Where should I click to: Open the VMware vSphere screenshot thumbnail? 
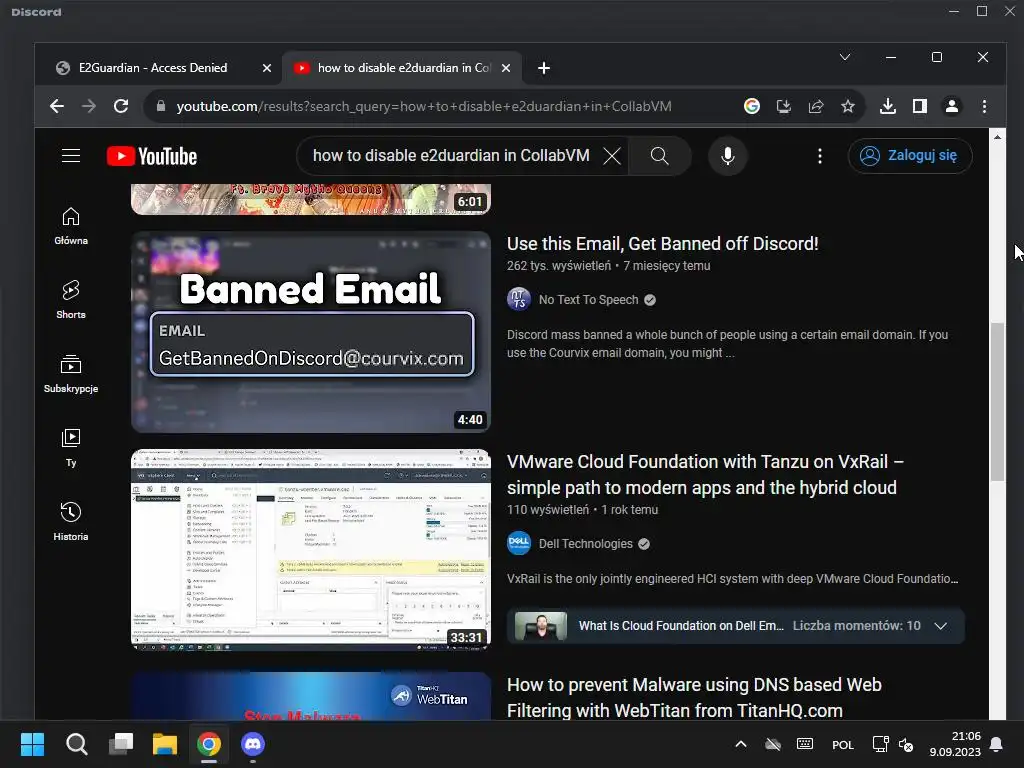[311, 549]
